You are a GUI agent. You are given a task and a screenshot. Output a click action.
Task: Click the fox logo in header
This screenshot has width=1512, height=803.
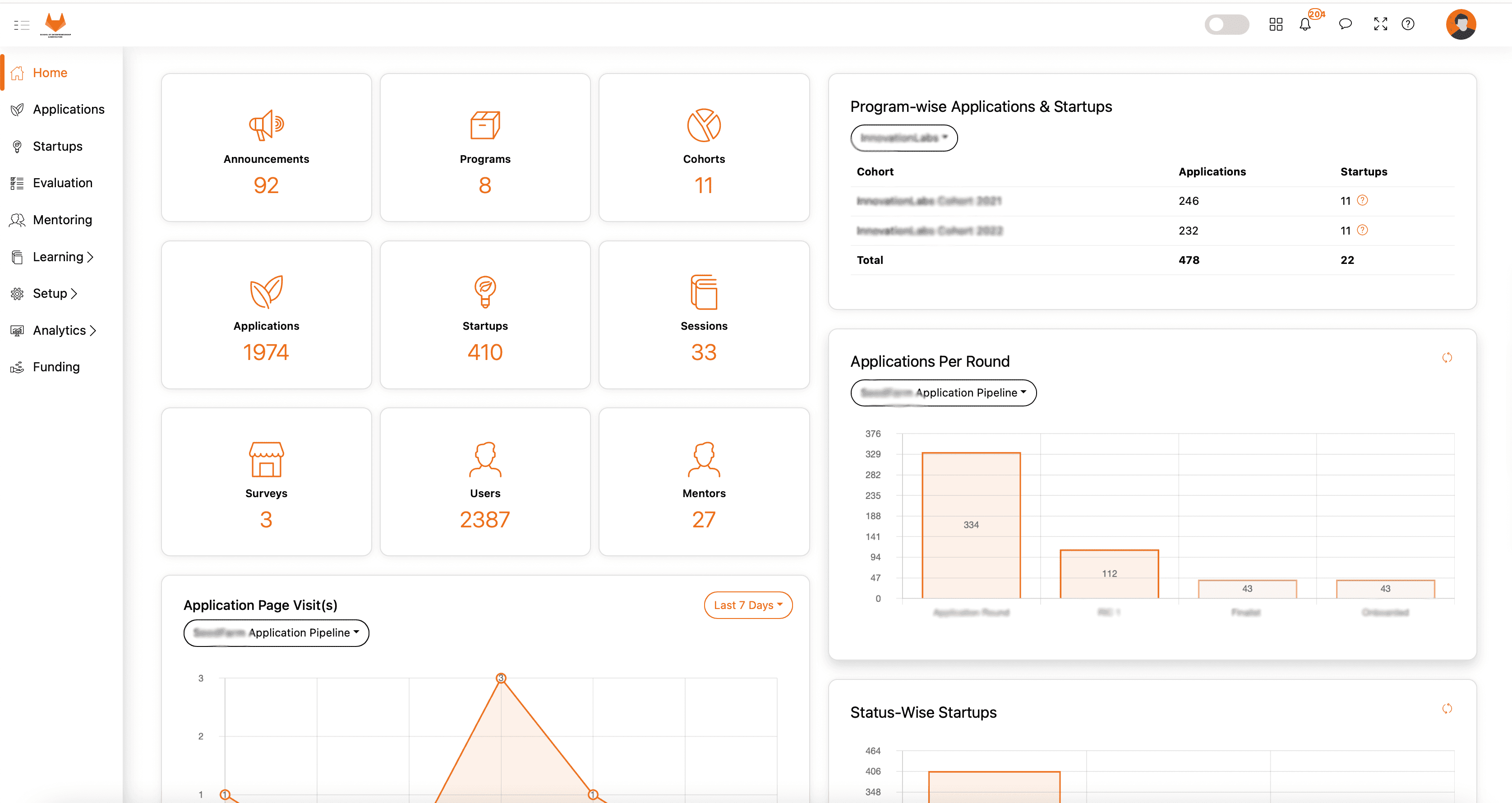56,25
